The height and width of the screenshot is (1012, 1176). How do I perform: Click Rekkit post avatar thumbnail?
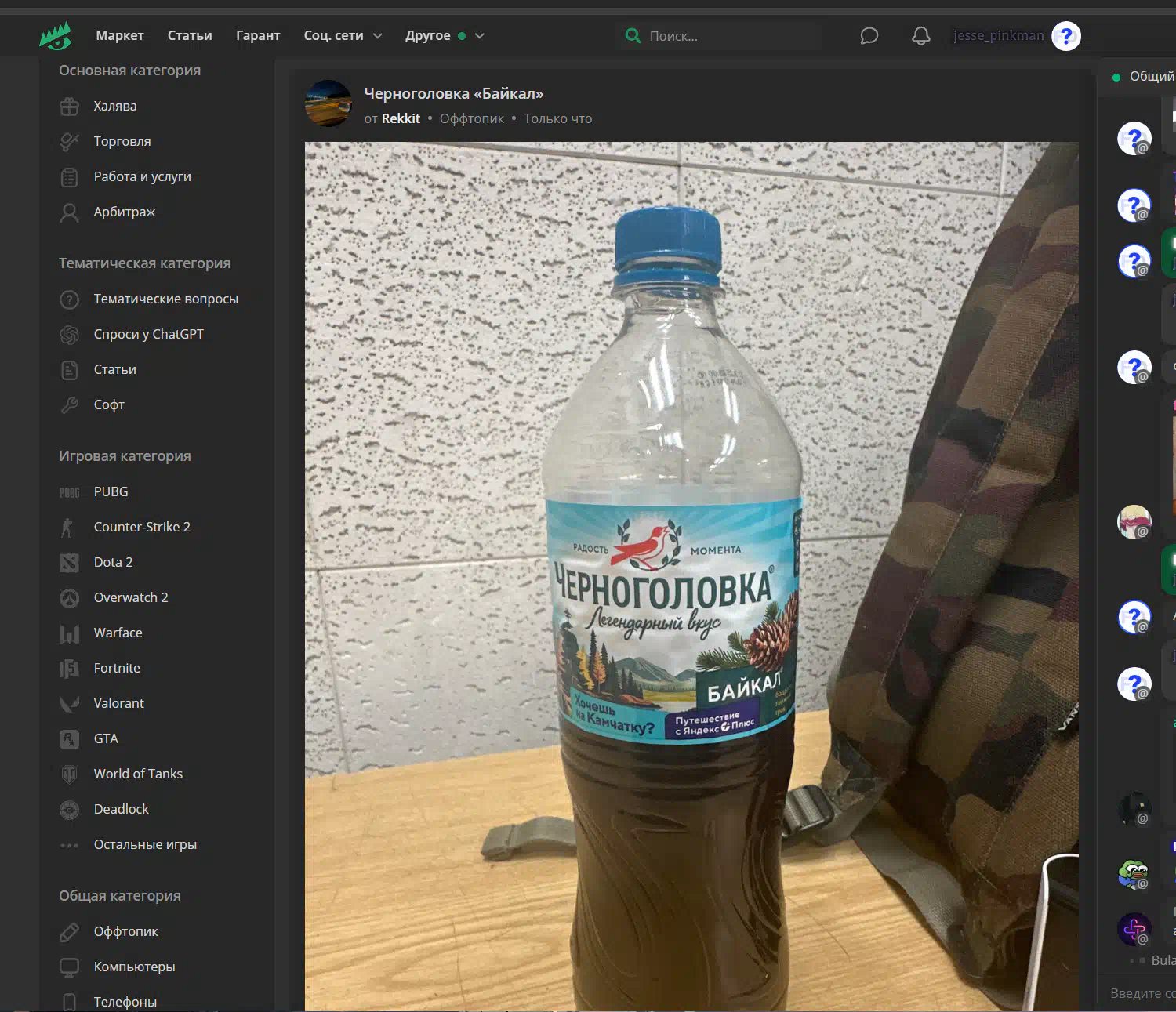pyautogui.click(x=328, y=103)
